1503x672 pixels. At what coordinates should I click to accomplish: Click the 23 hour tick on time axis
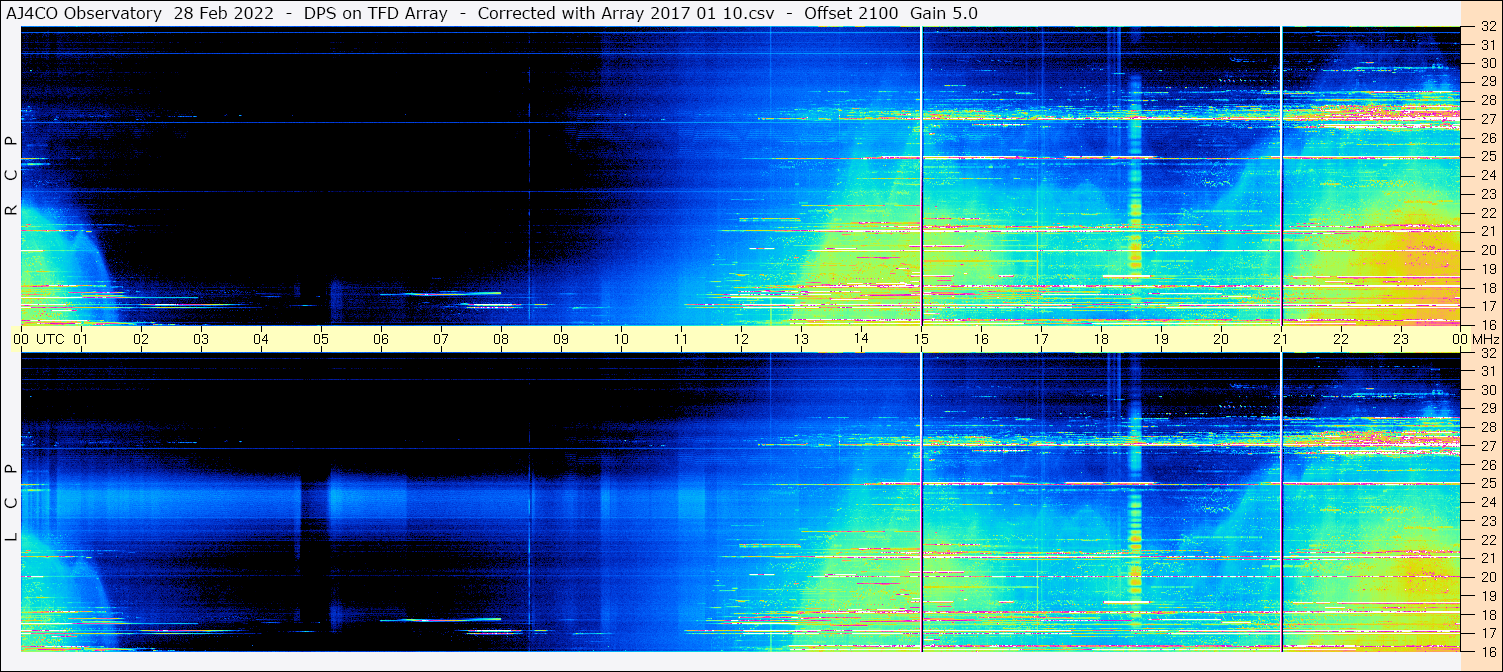[x=1401, y=339]
